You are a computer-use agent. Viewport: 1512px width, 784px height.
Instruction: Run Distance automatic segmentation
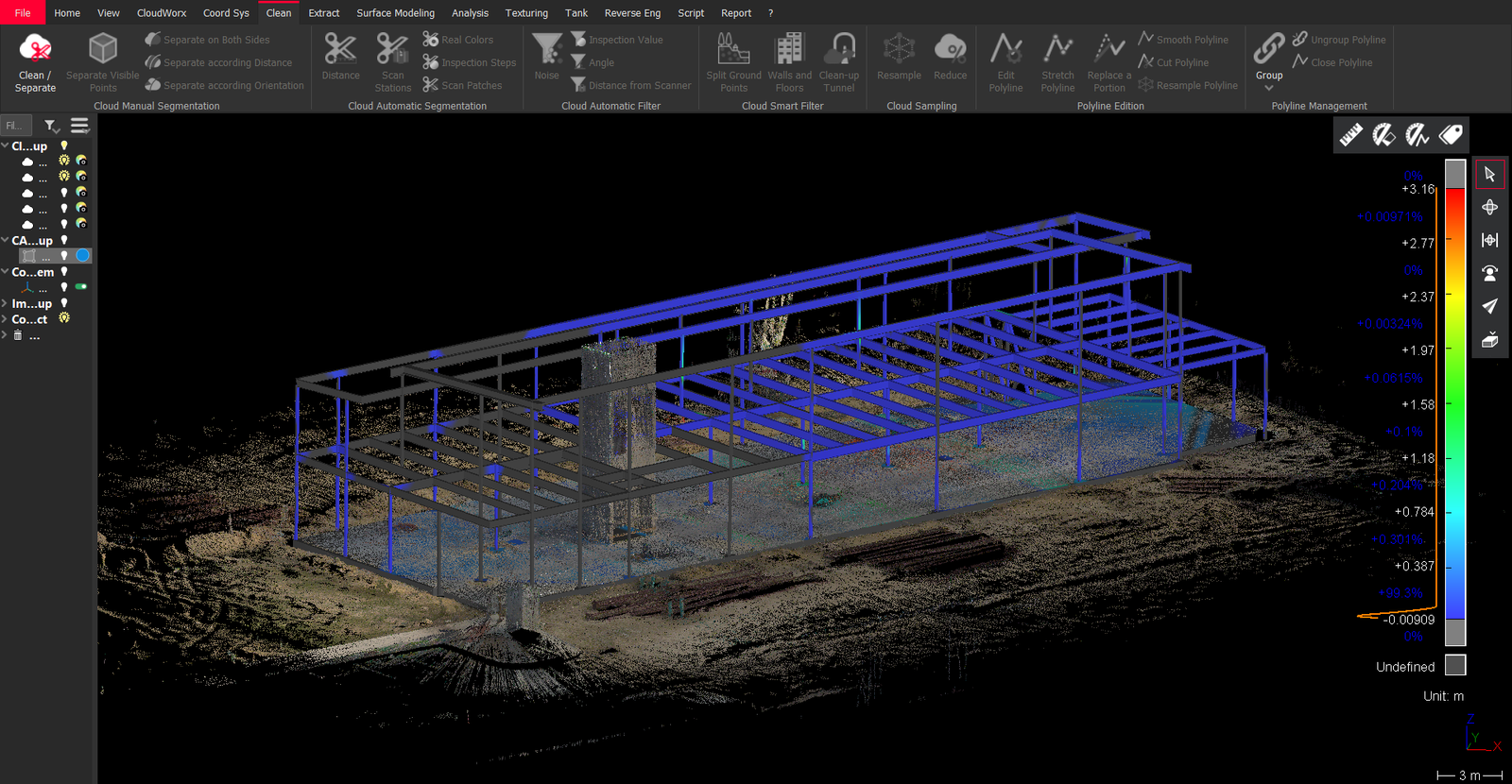pyautogui.click(x=340, y=58)
